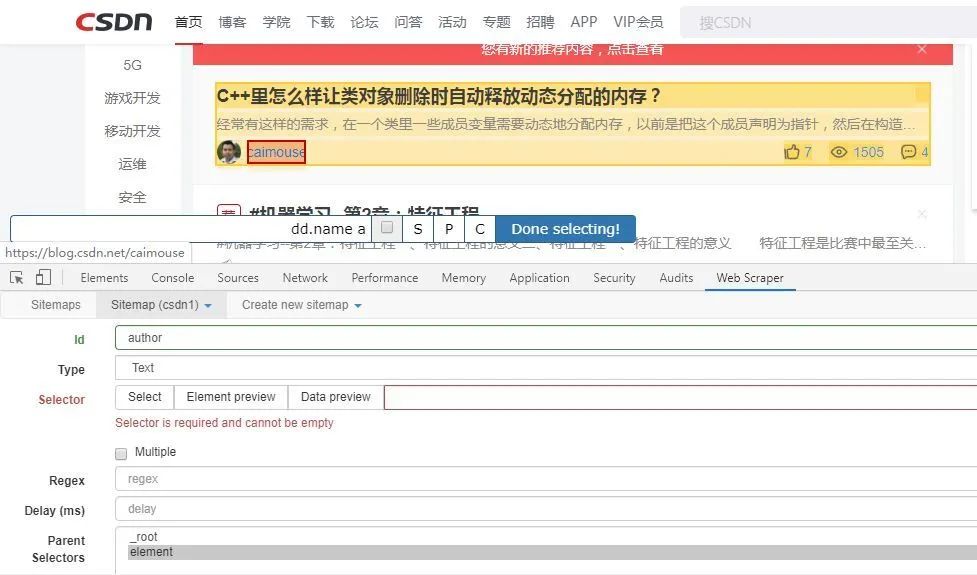Click the C child button
977x575 pixels.
click(x=480, y=229)
